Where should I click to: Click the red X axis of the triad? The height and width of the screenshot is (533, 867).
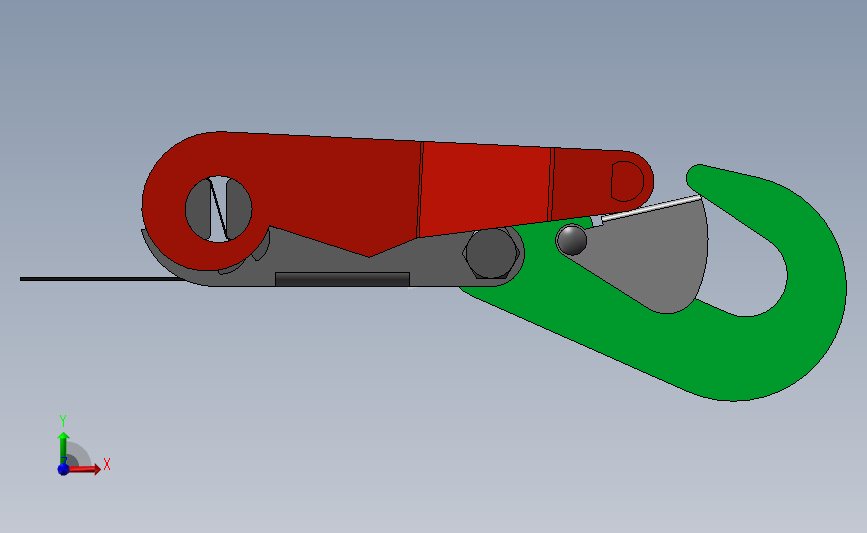tap(85, 469)
